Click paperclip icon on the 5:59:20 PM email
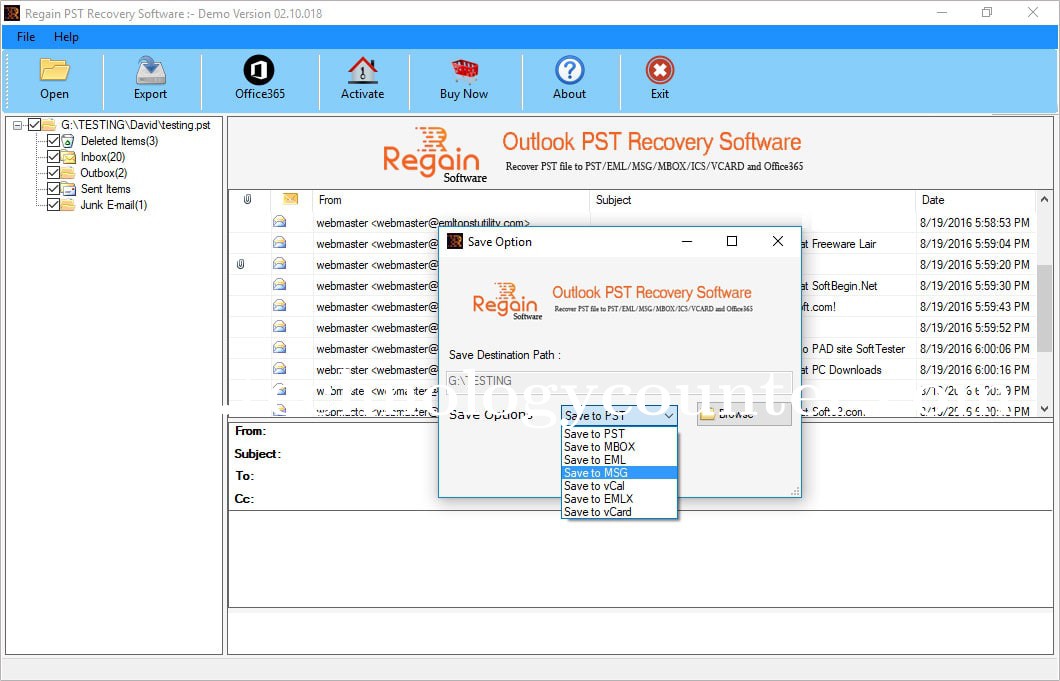The height and width of the screenshot is (681, 1060). click(x=241, y=264)
